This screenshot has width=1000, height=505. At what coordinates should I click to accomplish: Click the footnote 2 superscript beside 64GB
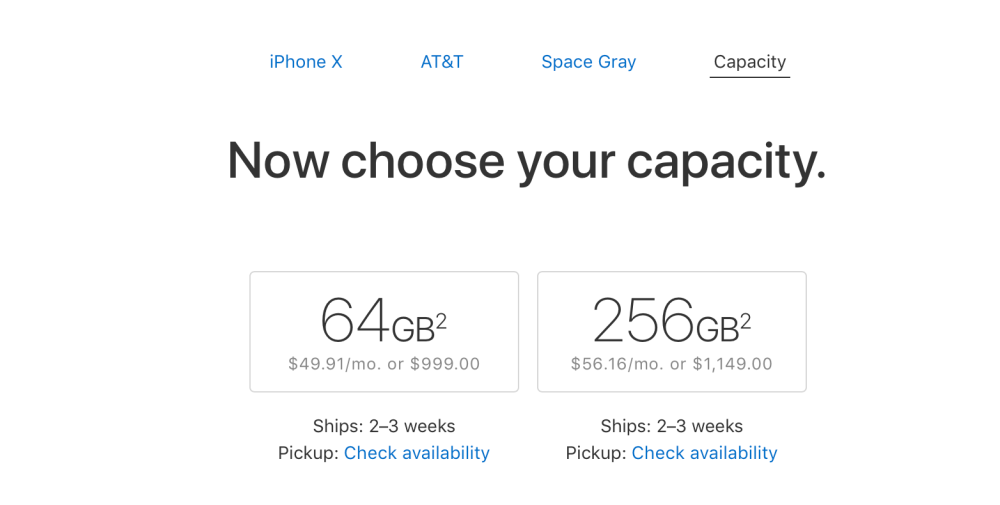pos(441,322)
